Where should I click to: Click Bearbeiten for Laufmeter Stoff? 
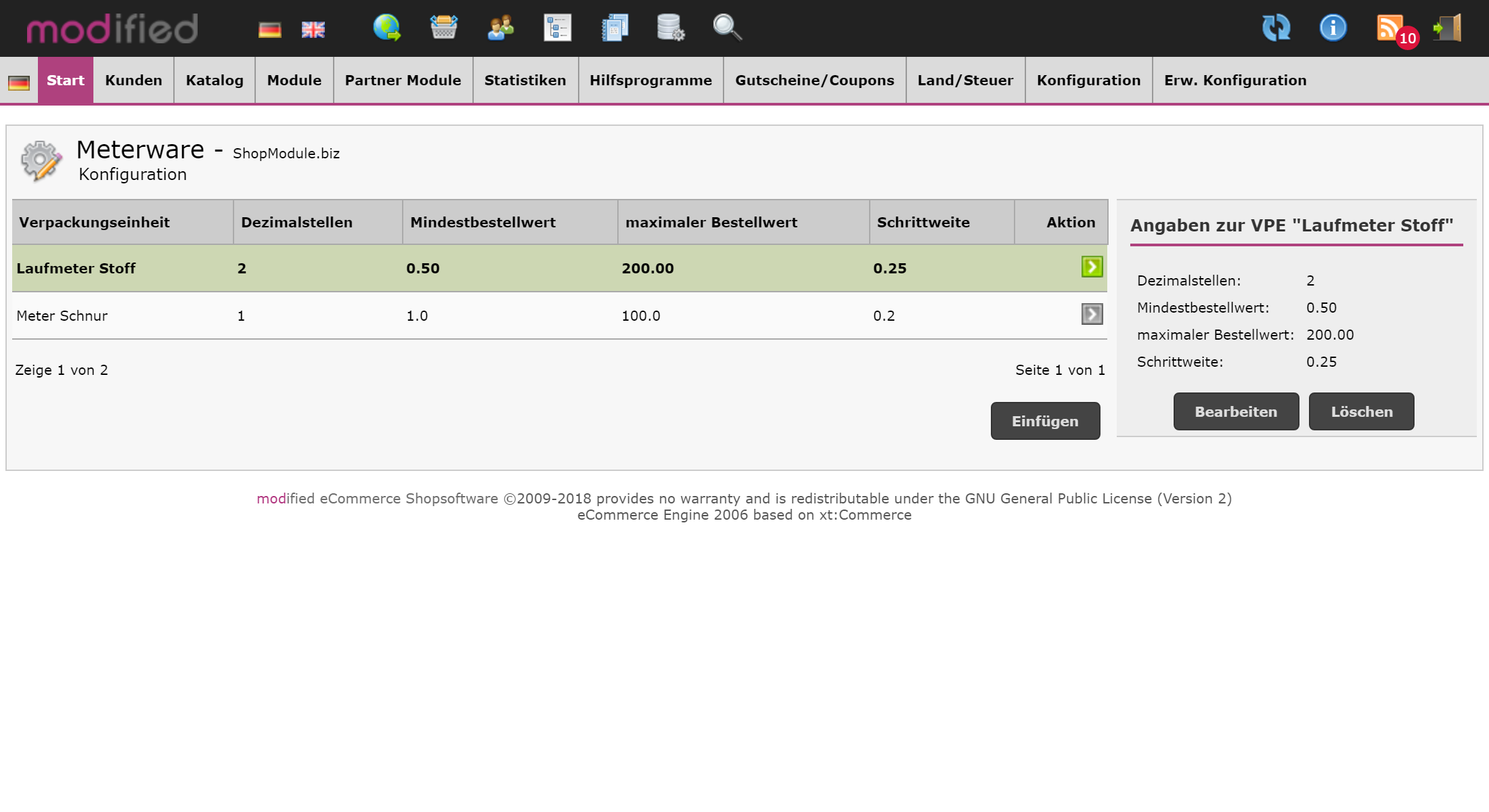(1235, 411)
